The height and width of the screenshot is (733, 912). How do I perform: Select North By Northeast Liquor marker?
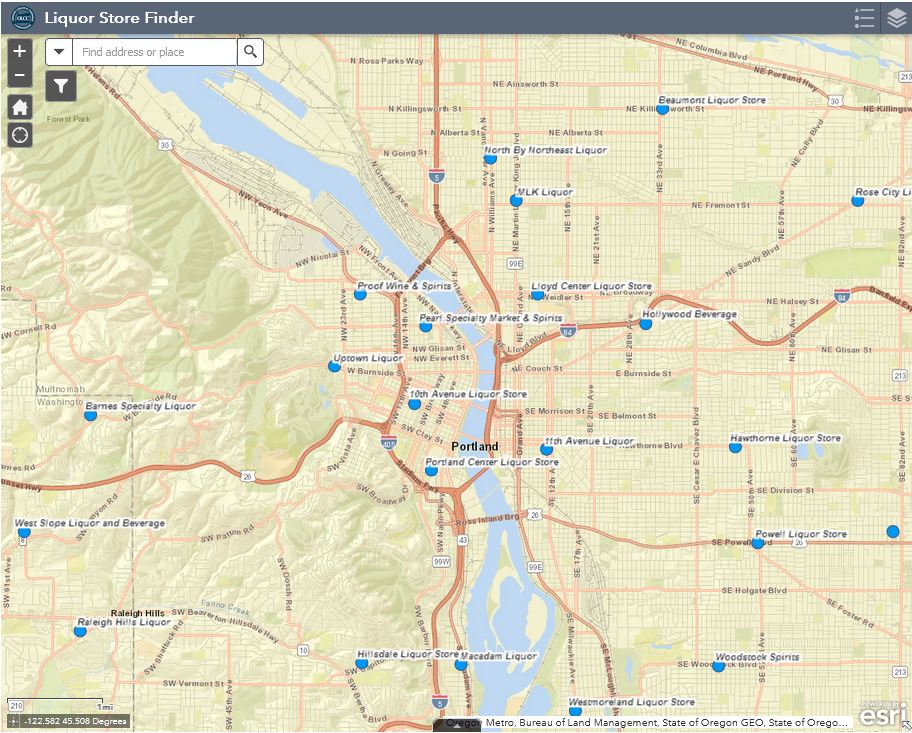pyautogui.click(x=490, y=158)
